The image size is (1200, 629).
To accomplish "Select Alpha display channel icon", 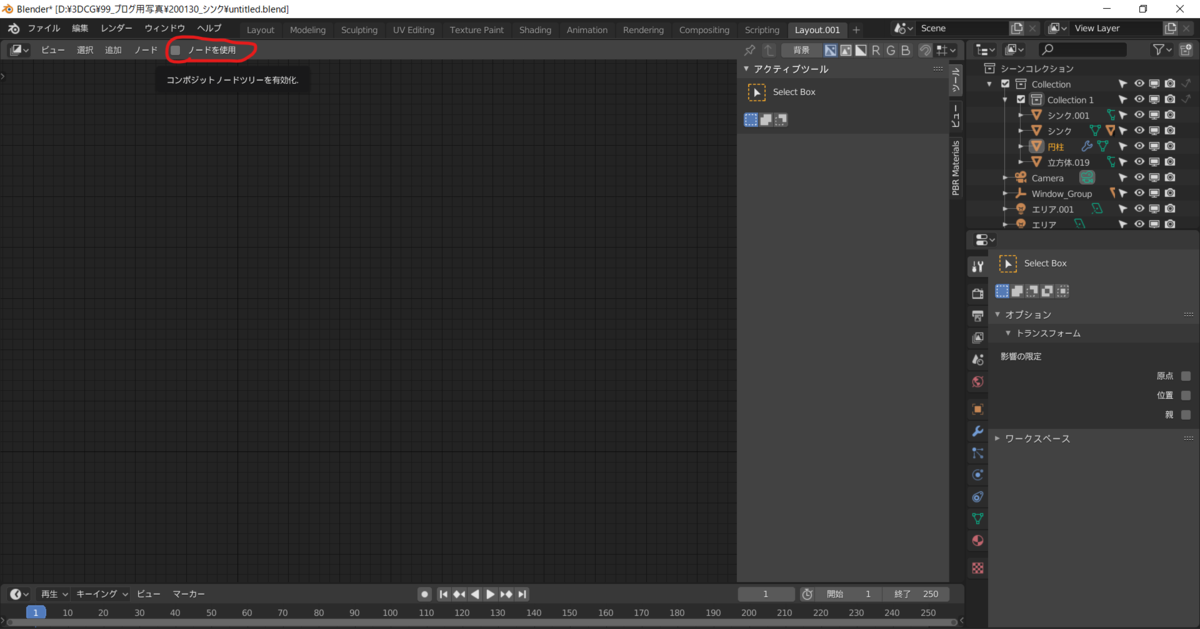I will tap(861, 50).
